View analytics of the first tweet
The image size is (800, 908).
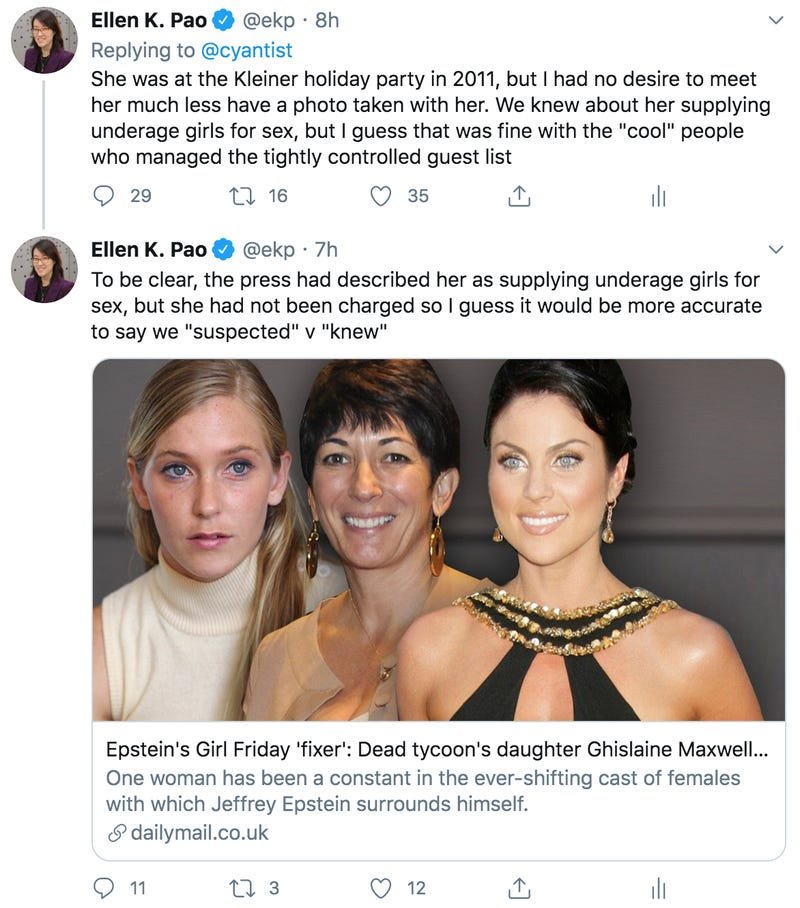[658, 196]
